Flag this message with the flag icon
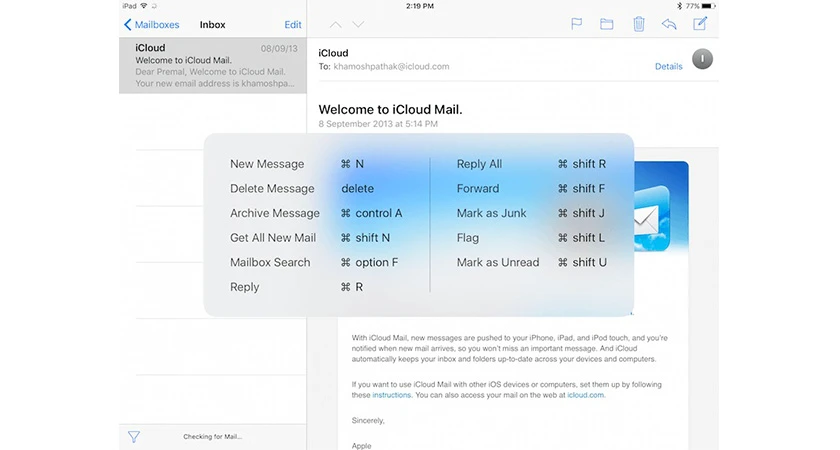Screen dimensions: 840x450 point(576,24)
